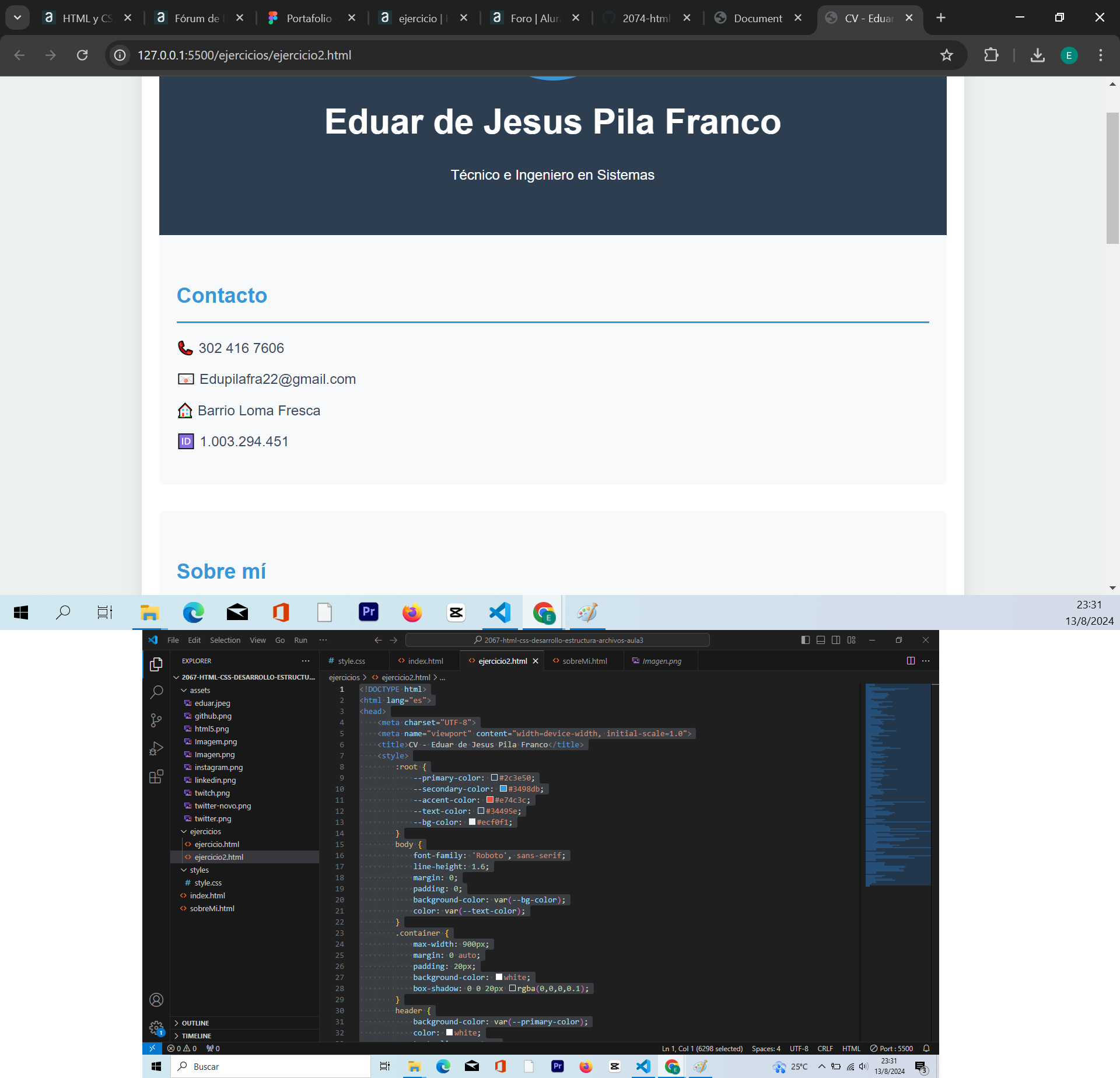The width and height of the screenshot is (1120, 1078).
Task: Toggle secondary sidebar layout icon in VS Code
Action: point(836,640)
